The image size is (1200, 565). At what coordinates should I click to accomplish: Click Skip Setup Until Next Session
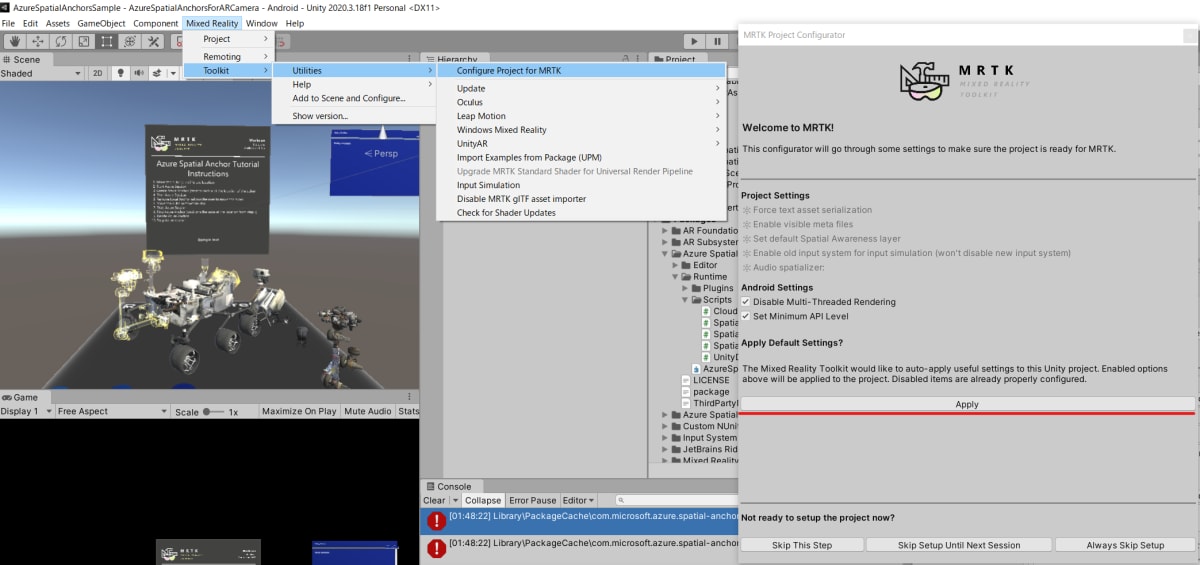click(959, 545)
